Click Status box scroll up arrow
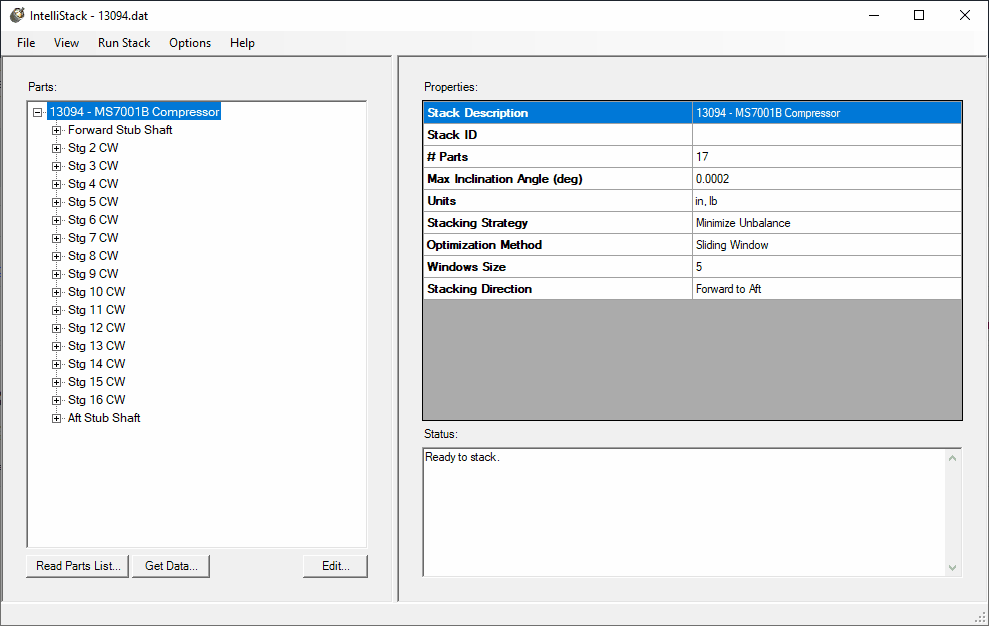Image resolution: width=989 pixels, height=626 pixels. pyautogui.click(x=953, y=458)
